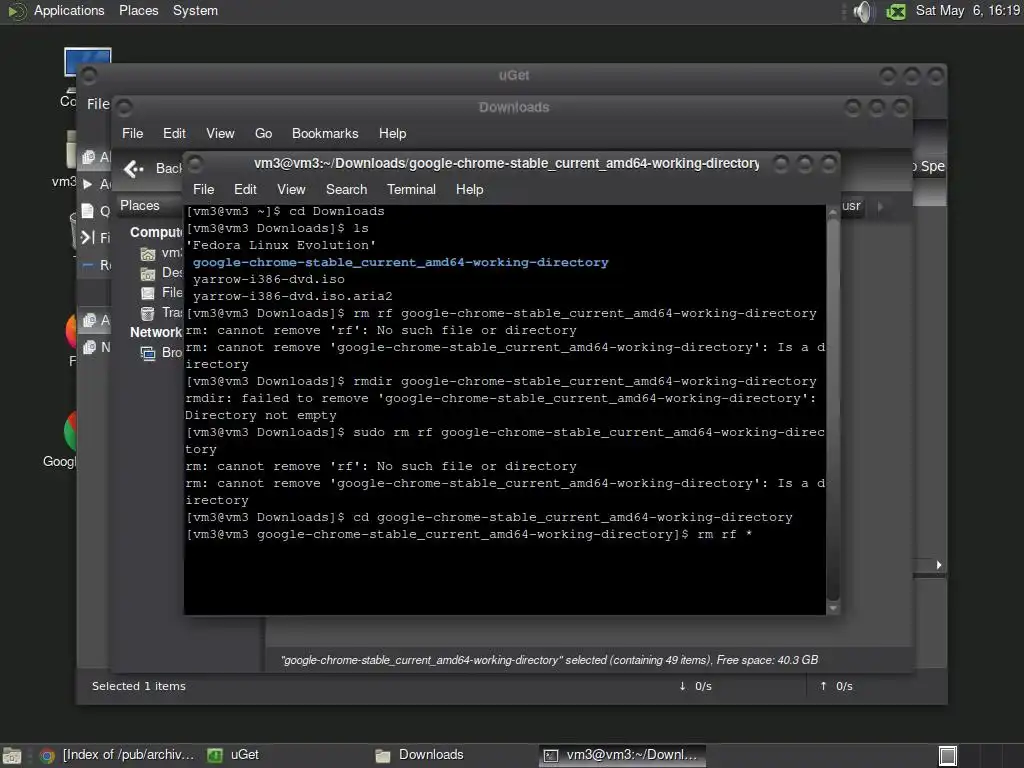
Task: Click the 'Directory not empty' line in terminal
Action: [261, 415]
